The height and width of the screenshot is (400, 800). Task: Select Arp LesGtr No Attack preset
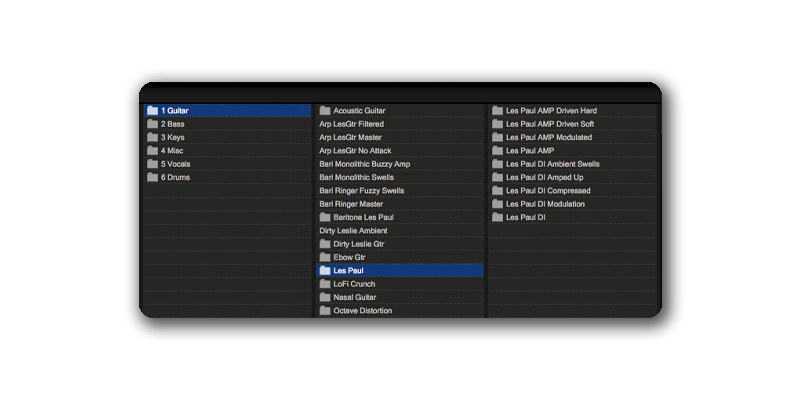pyautogui.click(x=355, y=151)
